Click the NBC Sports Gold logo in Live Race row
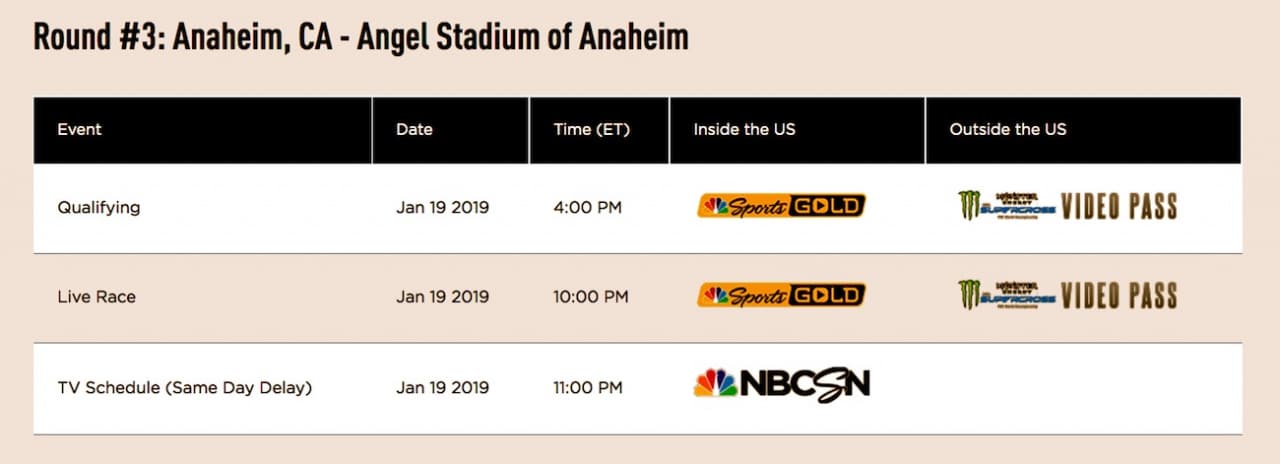Image resolution: width=1280 pixels, height=464 pixels. (x=781, y=295)
